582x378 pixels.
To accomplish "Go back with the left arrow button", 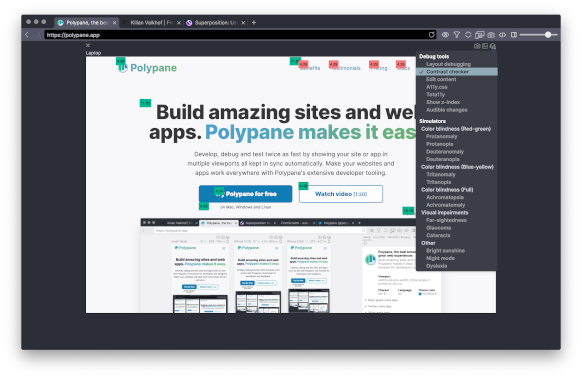I will [27, 35].
